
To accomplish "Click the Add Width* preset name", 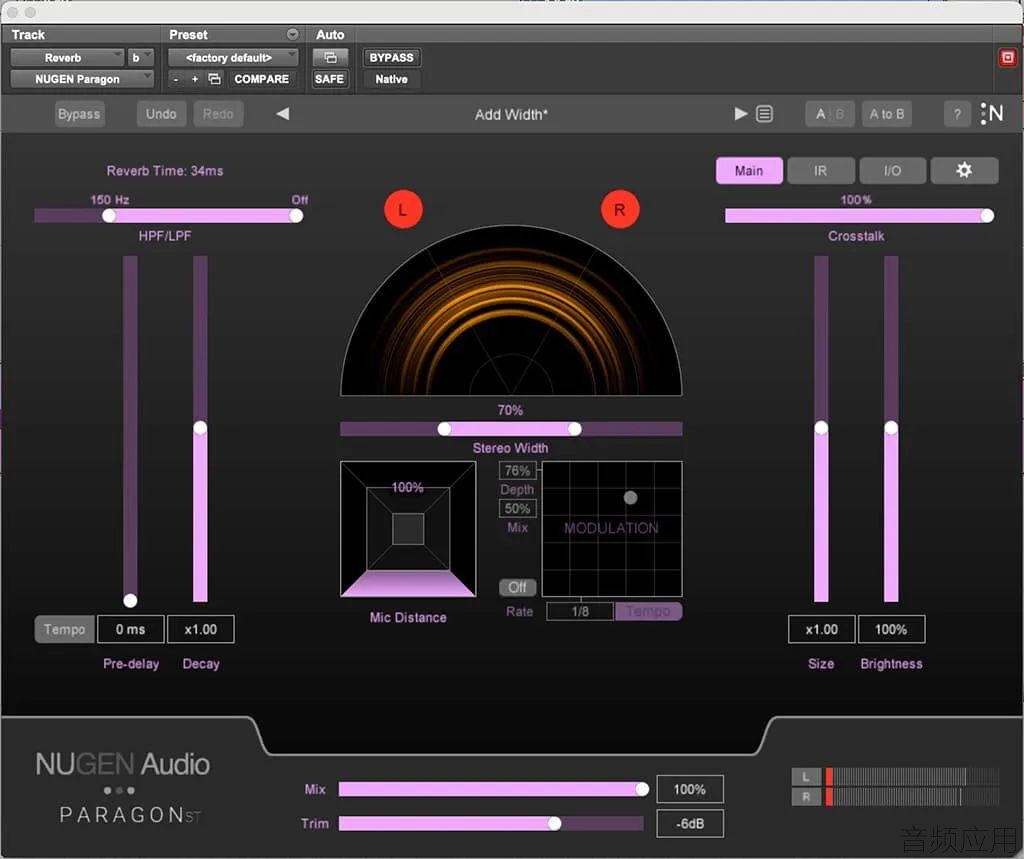I will point(511,114).
